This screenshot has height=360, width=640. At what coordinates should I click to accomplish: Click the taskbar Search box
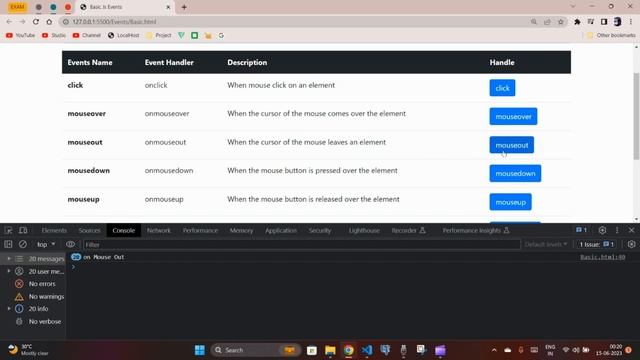click(256, 350)
